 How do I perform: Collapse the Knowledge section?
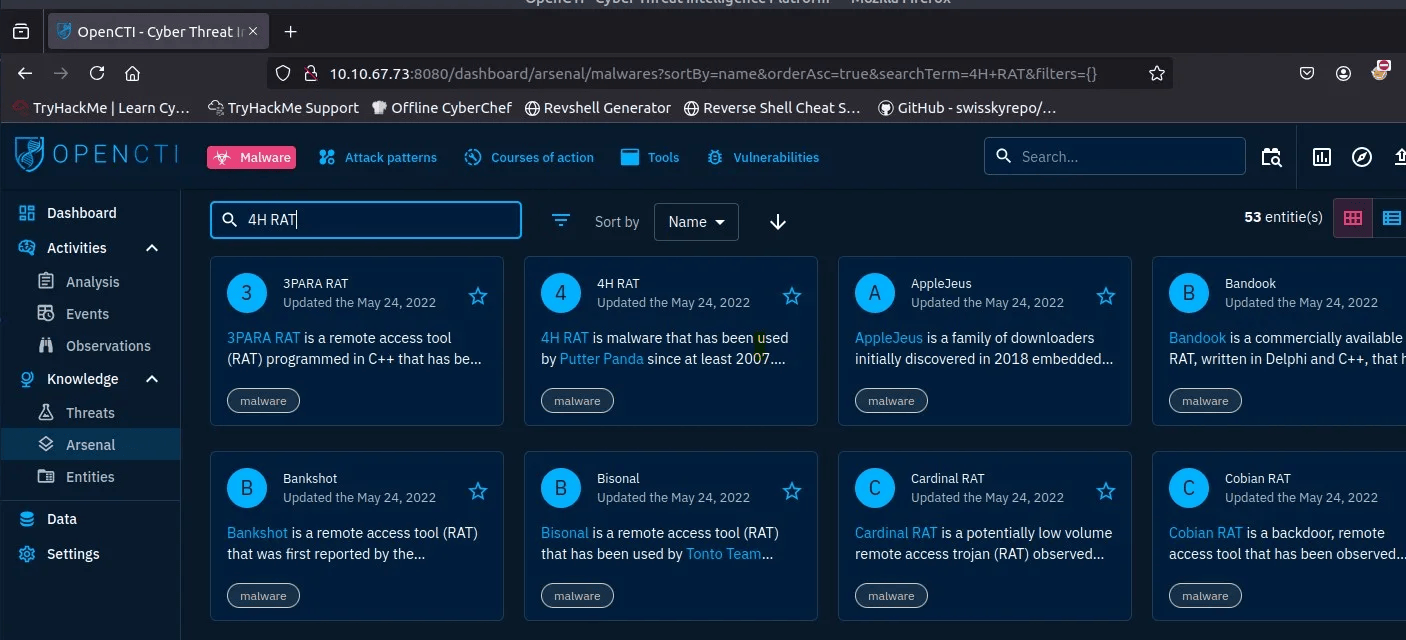pos(152,379)
